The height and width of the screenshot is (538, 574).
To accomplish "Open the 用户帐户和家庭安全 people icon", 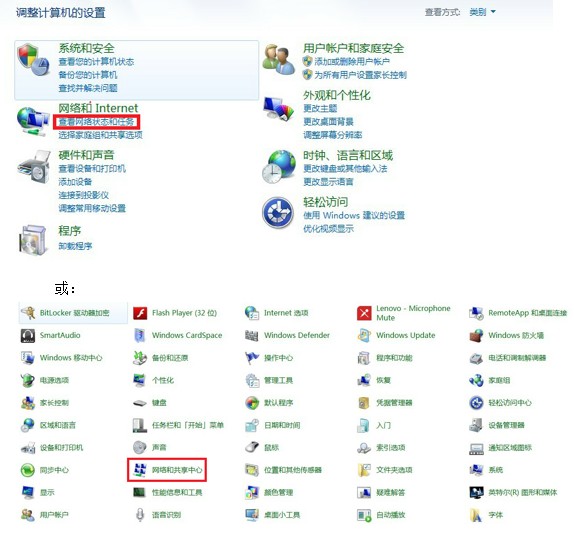I will click(279, 59).
